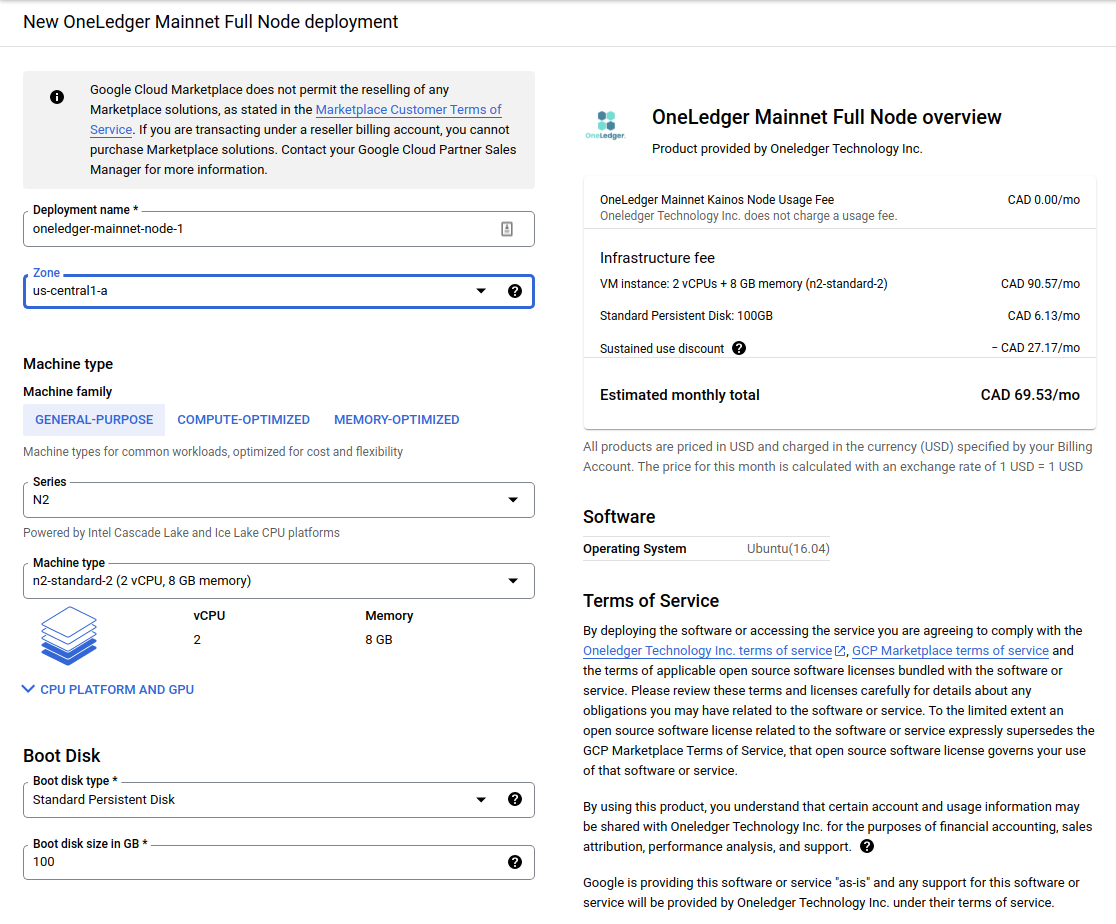Click help icon after performance analysis text

867,846
